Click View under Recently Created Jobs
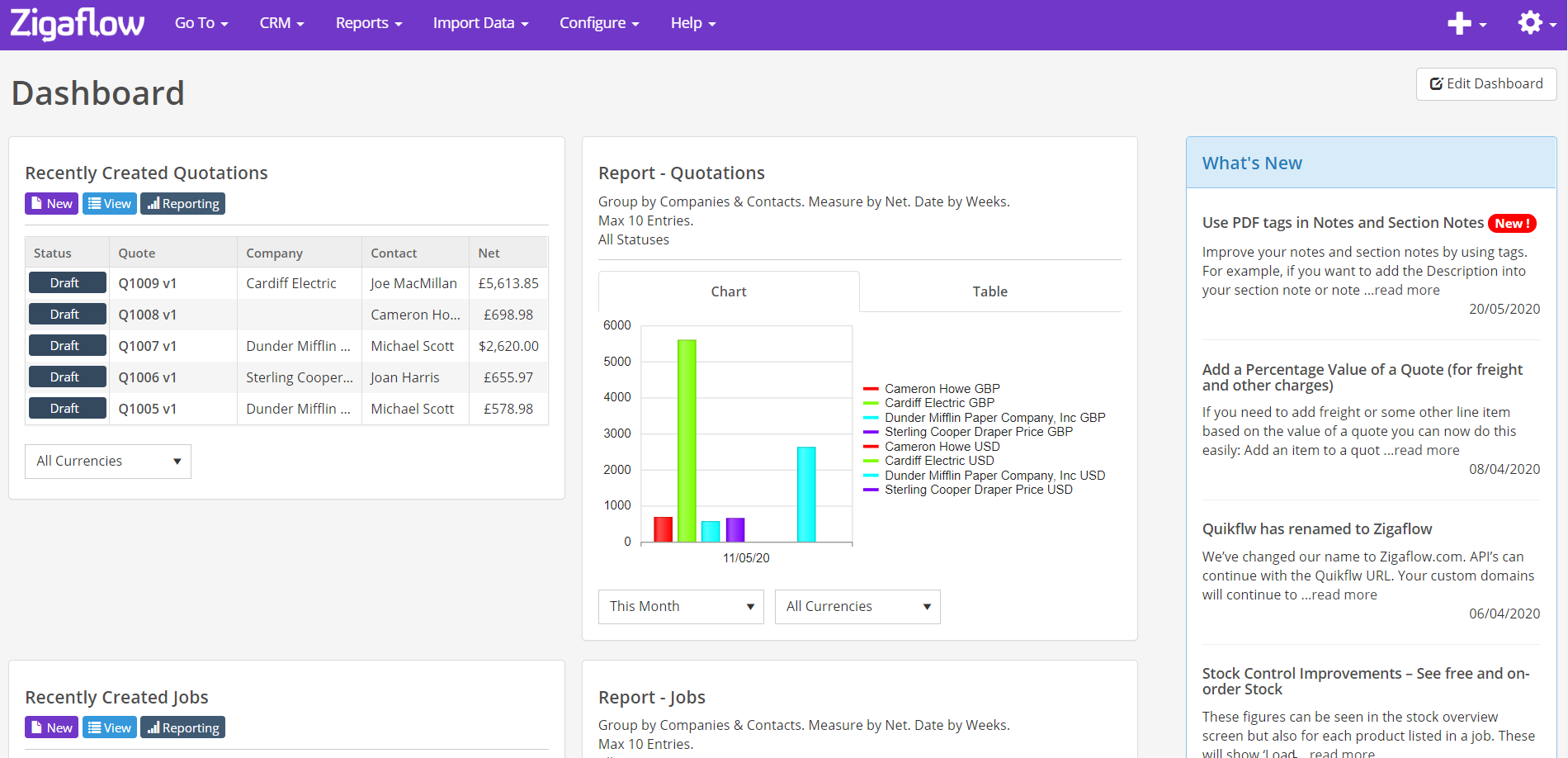This screenshot has width=1568, height=758. [x=110, y=727]
